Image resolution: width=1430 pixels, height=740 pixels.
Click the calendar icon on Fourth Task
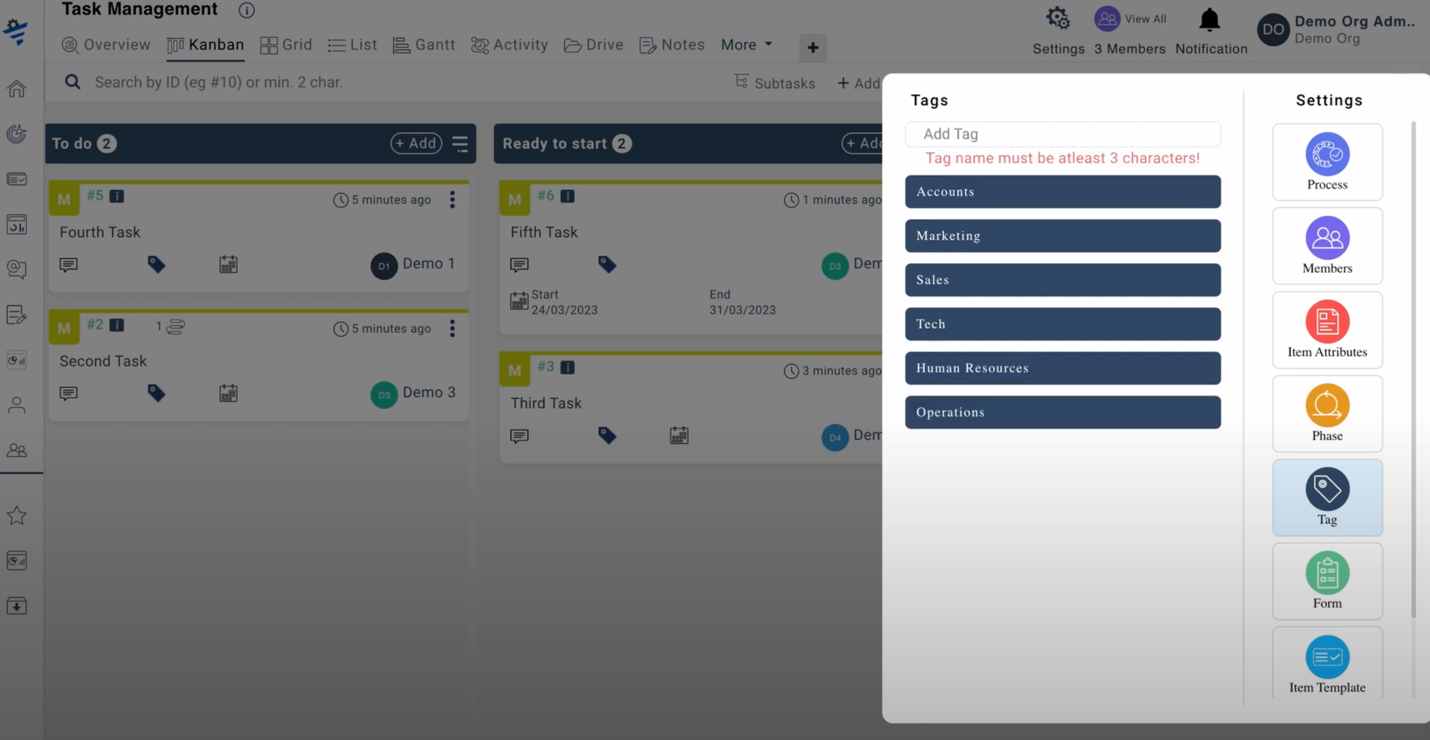(228, 264)
